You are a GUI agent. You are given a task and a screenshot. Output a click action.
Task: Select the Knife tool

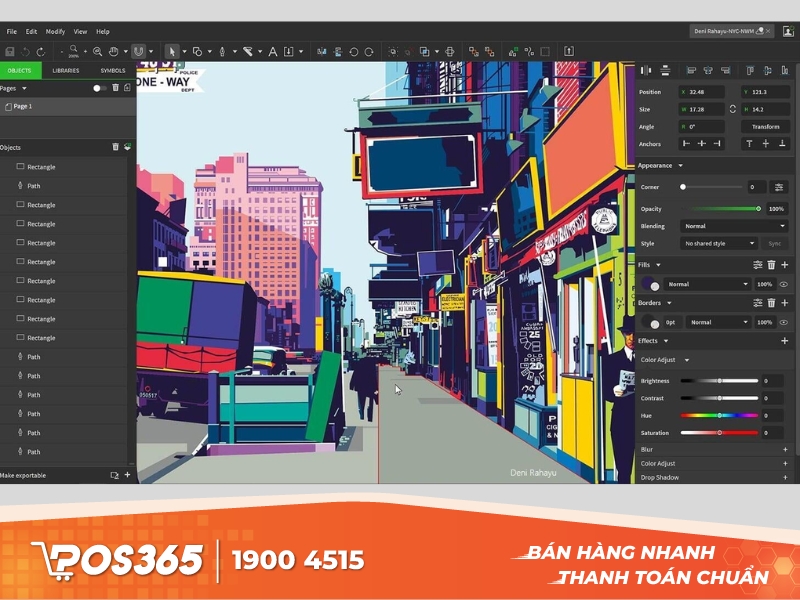[247, 52]
